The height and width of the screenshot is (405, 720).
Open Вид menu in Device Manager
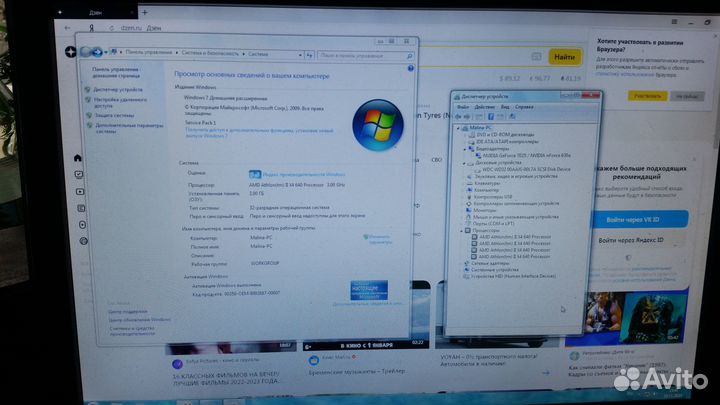(505, 107)
